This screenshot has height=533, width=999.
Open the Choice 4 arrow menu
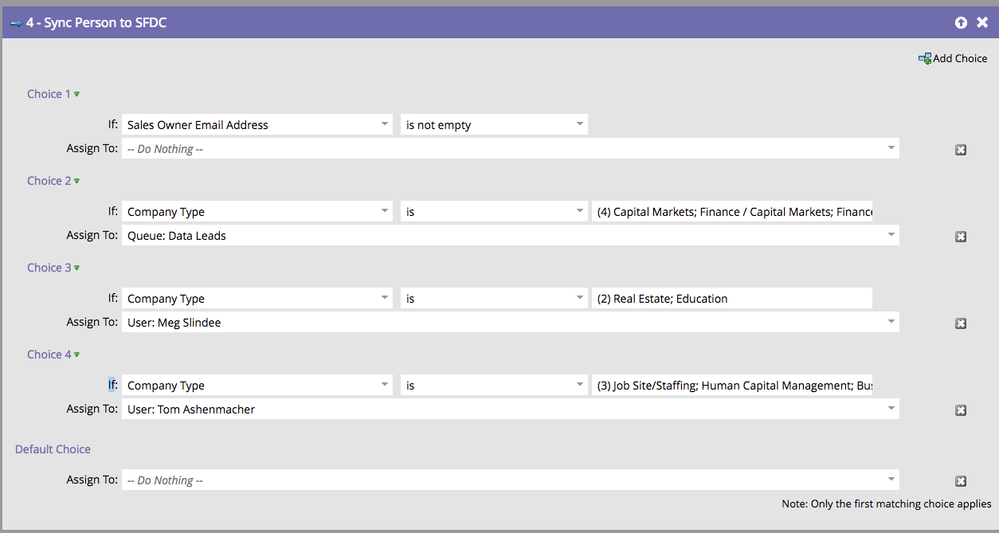(x=77, y=355)
